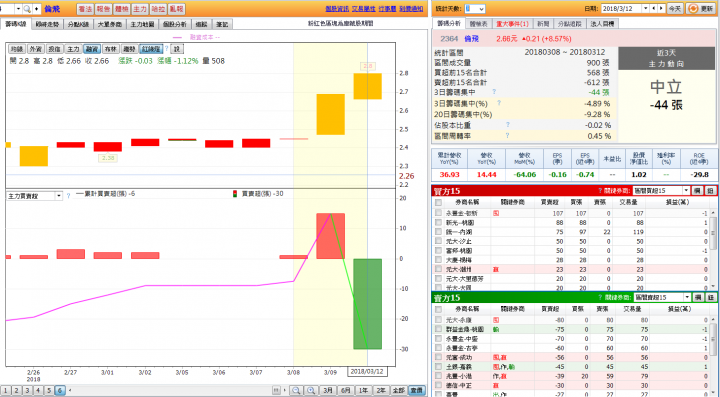Open the stock code dropdown arrow
This screenshot has height=397, width=720.
[x=18, y=9]
